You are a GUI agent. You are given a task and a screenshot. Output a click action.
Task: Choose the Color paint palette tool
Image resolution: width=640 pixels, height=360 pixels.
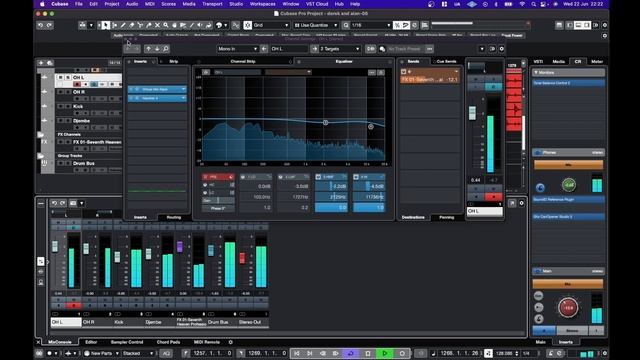(219, 25)
